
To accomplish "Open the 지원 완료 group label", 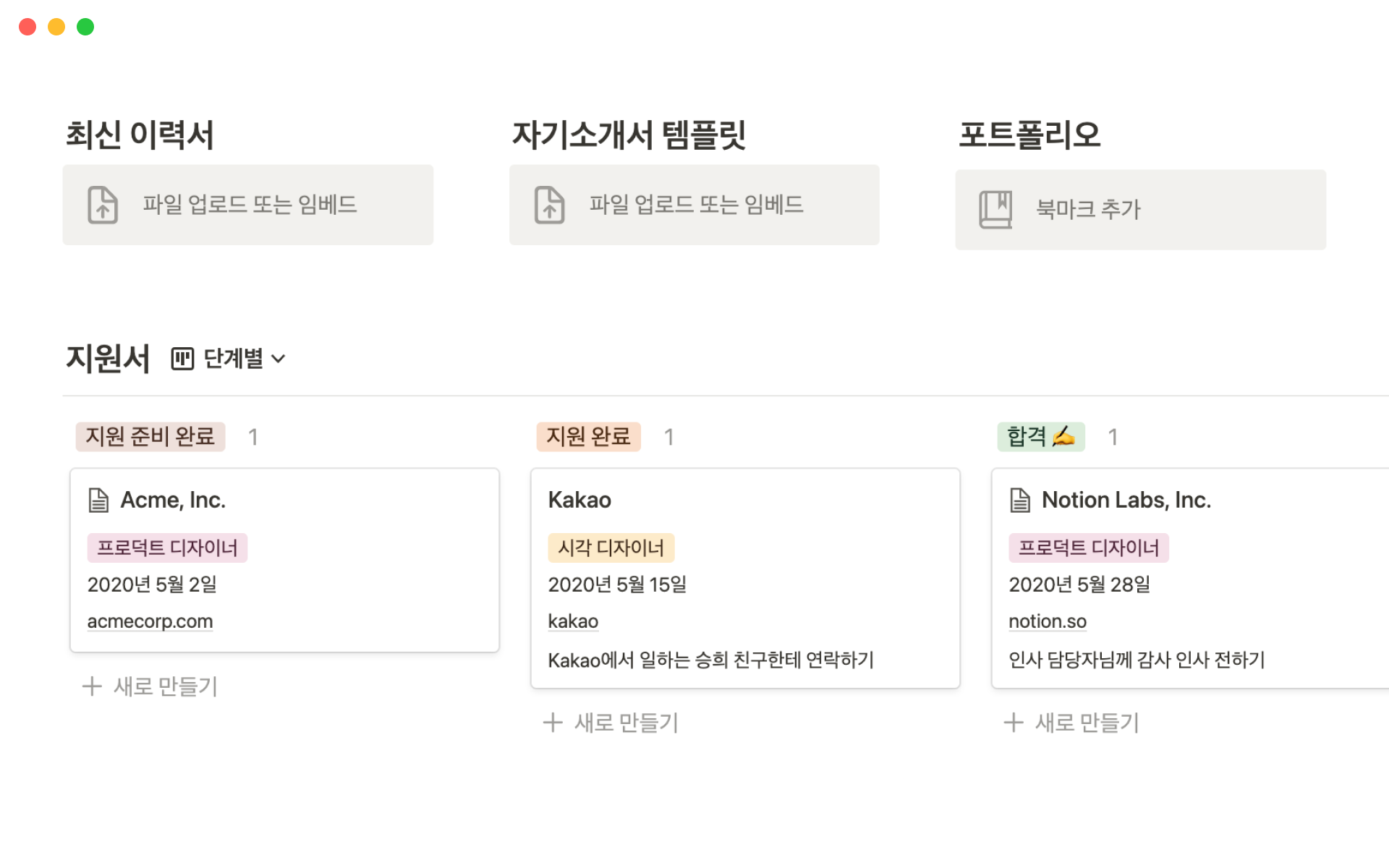I will [x=588, y=437].
